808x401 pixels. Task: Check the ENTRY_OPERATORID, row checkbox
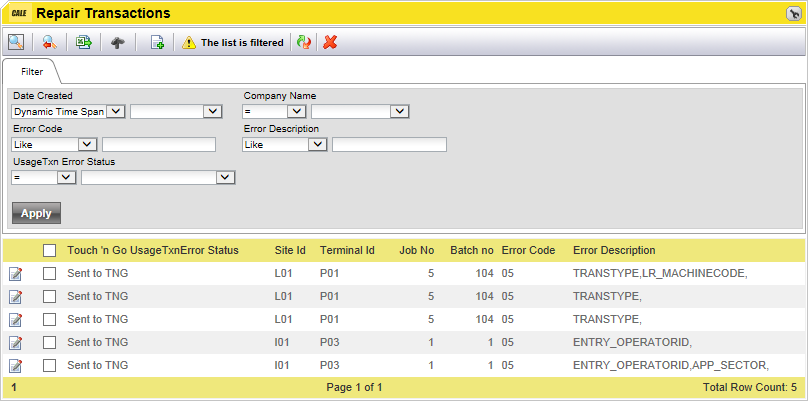(x=49, y=342)
